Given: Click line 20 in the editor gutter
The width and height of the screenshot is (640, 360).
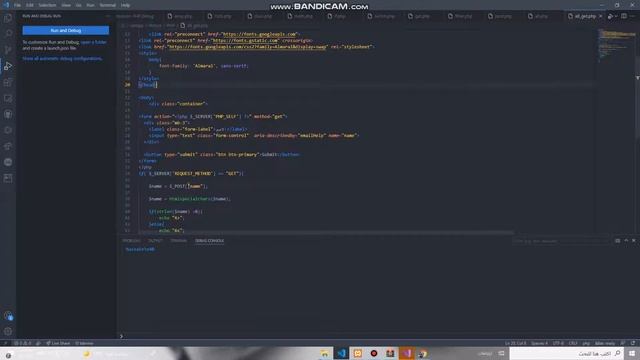Looking at the screenshot, I should coord(127,85).
